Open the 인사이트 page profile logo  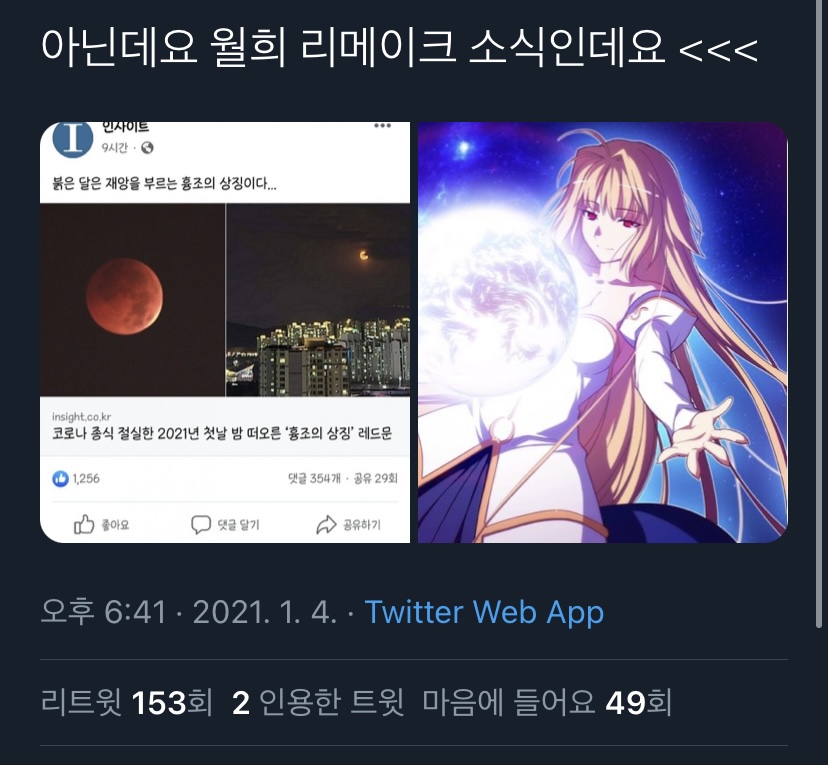pos(73,139)
